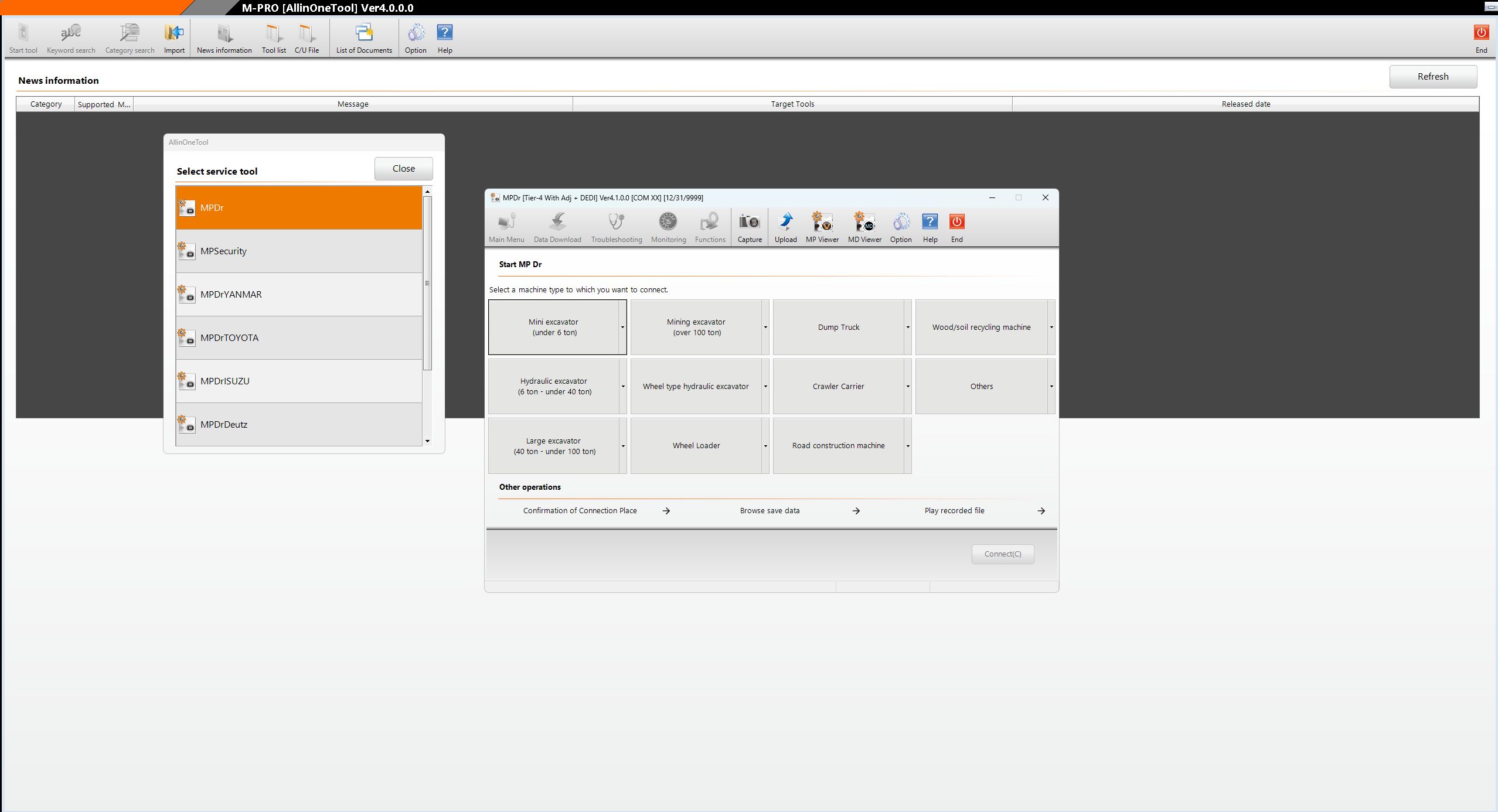Open Category search in M-PRO toolbar
The width and height of the screenshot is (1498, 812).
[130, 39]
